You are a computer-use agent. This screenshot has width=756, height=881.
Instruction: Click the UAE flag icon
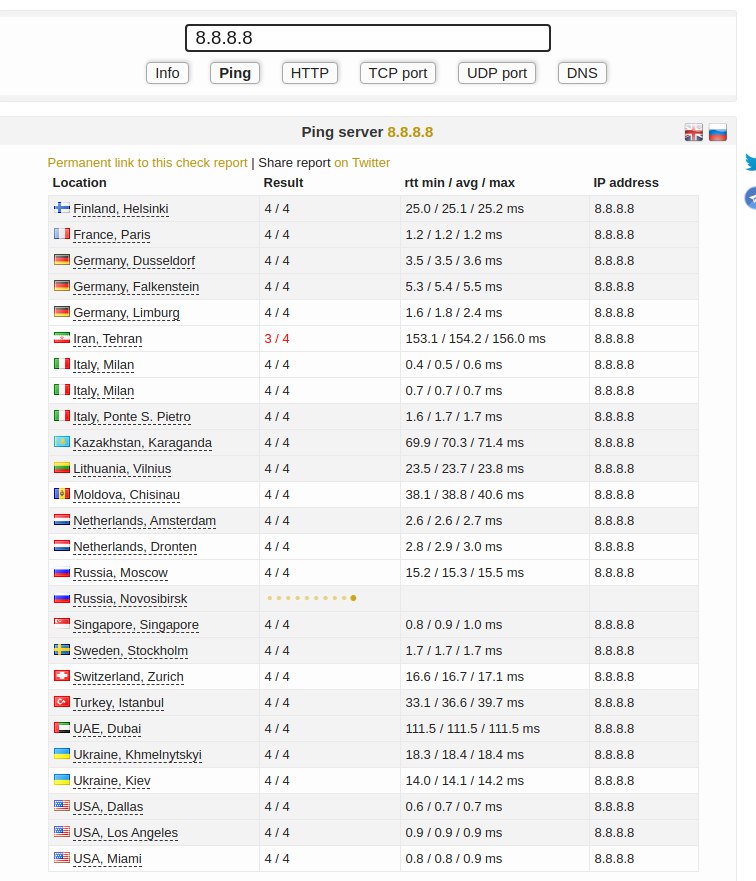tap(62, 728)
